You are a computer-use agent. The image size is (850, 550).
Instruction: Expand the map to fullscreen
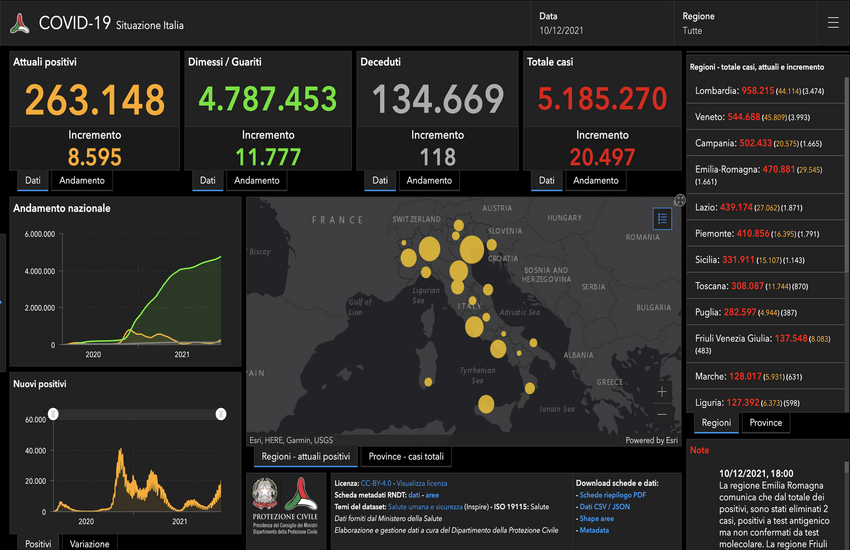680,201
